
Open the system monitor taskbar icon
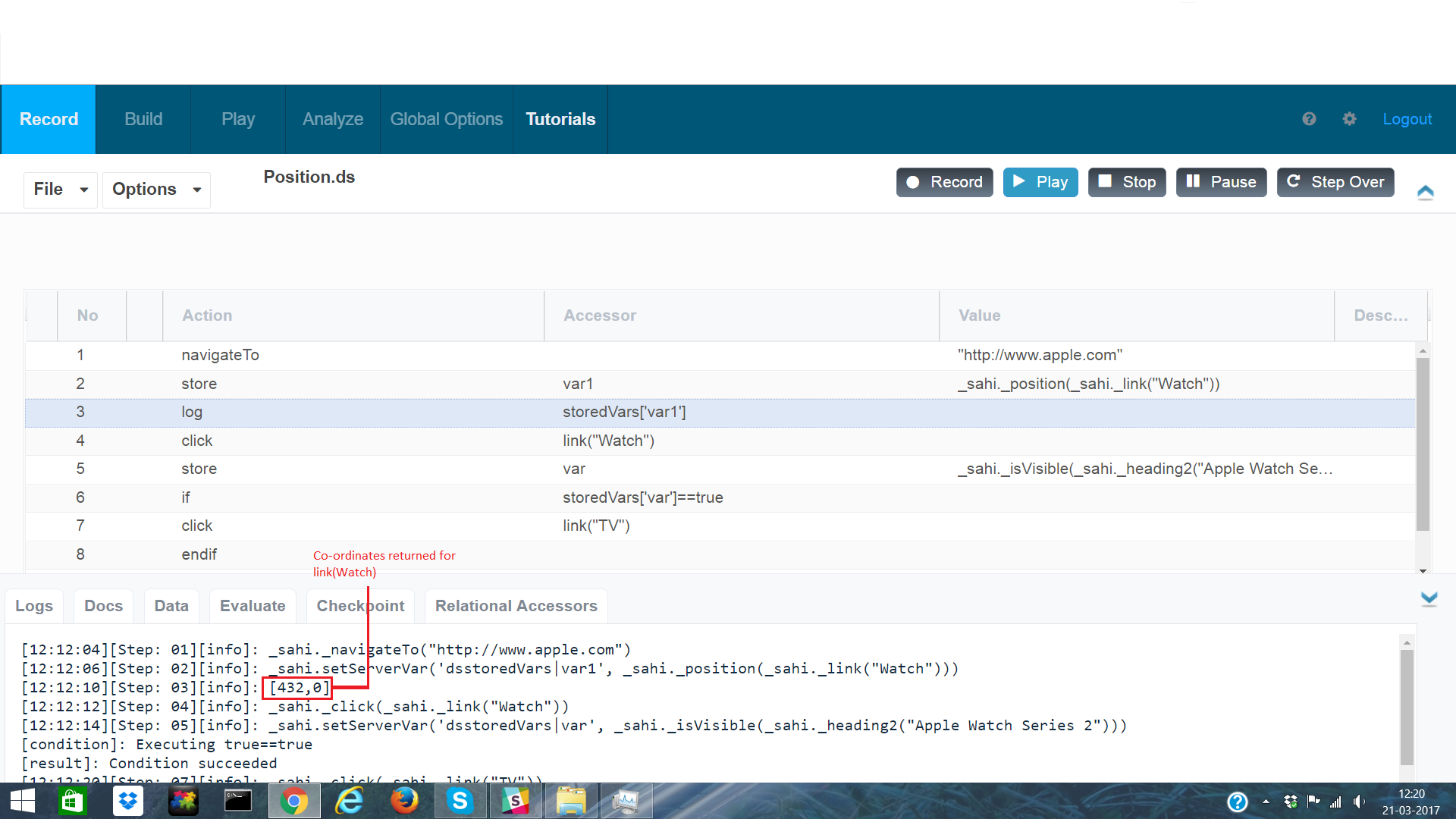pyautogui.click(x=626, y=801)
